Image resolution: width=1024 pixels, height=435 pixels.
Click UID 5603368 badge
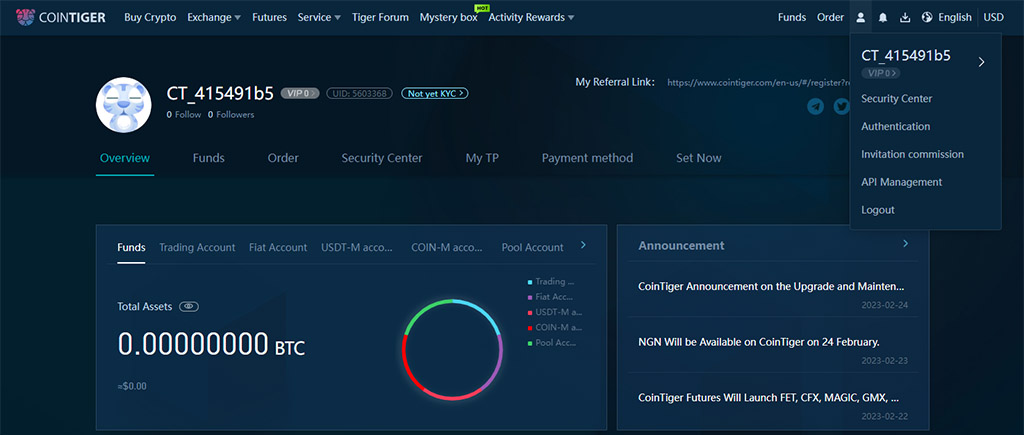pyautogui.click(x=360, y=93)
